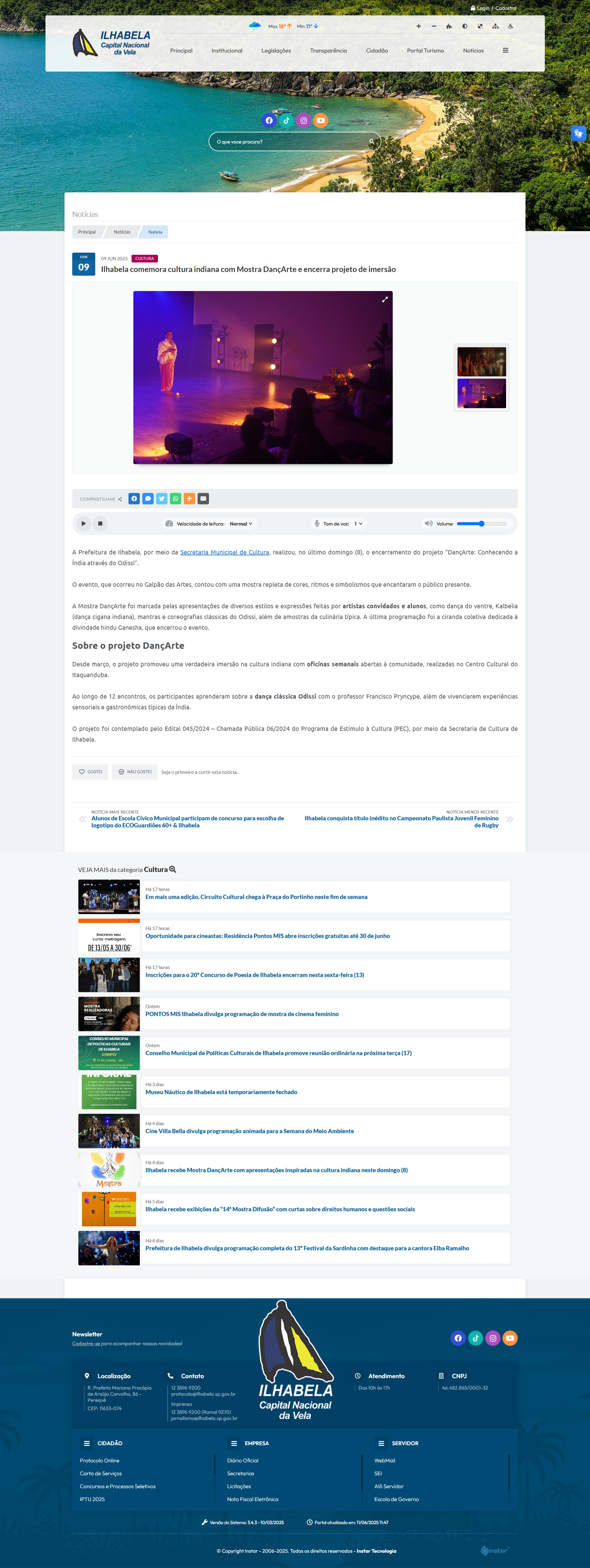Image resolution: width=590 pixels, height=1568 pixels.
Task: Click the Ilhabela logo in the header
Action: tap(112, 43)
